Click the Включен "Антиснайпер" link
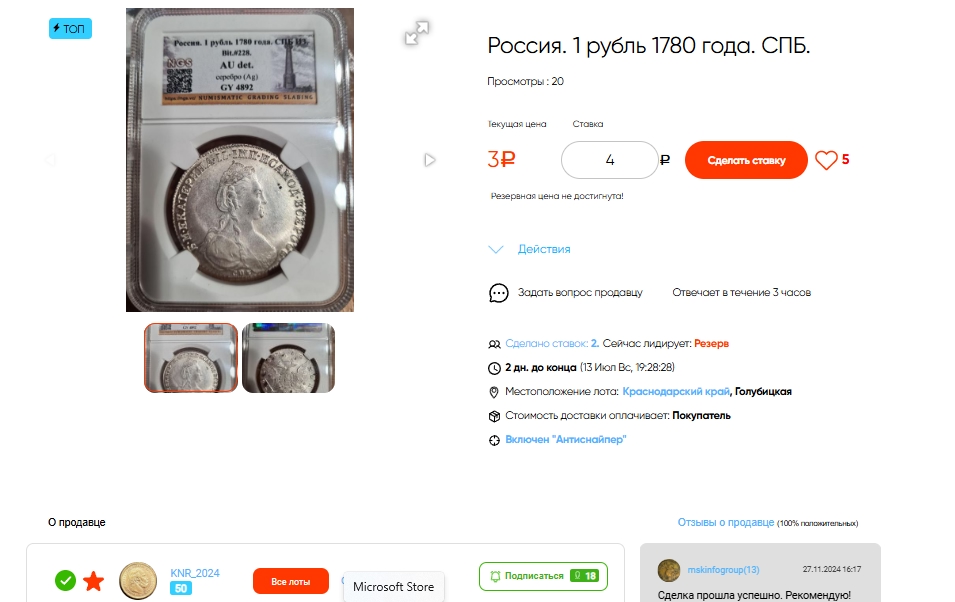 [x=565, y=440]
